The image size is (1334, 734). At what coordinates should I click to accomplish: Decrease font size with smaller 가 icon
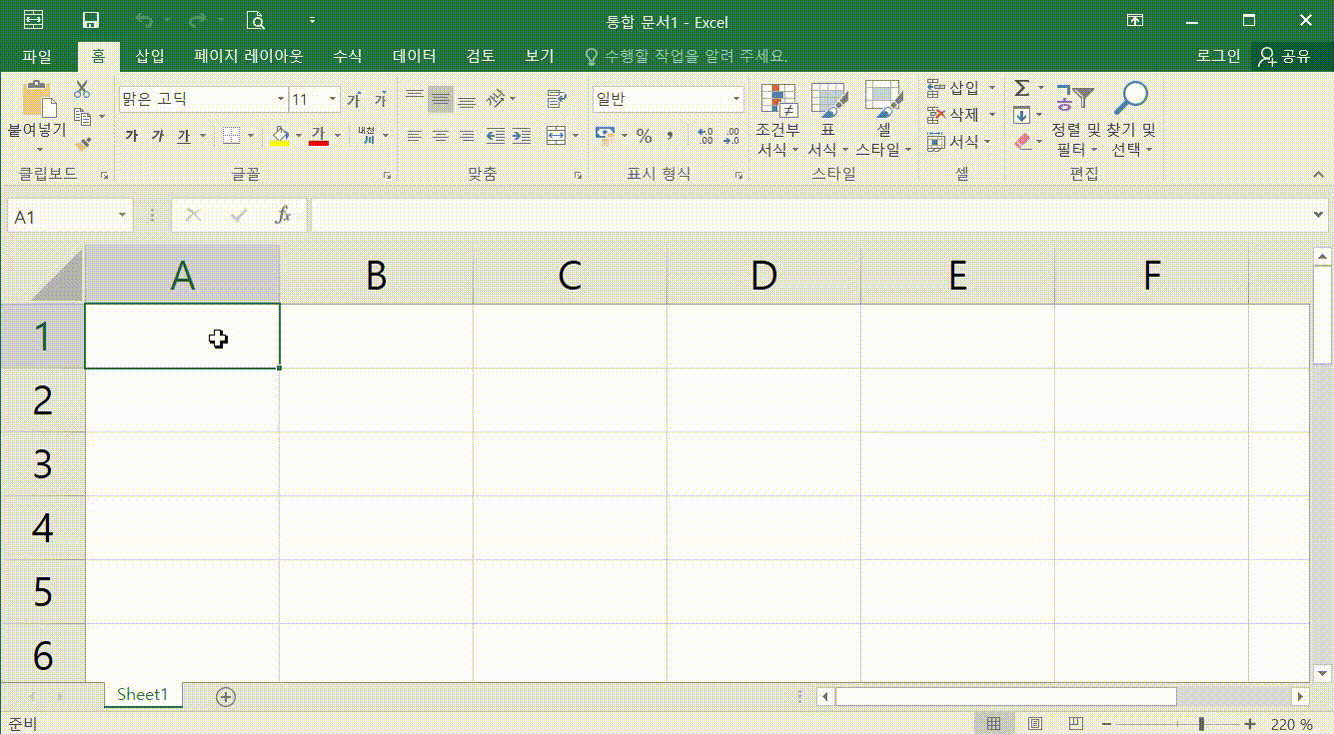[381, 100]
